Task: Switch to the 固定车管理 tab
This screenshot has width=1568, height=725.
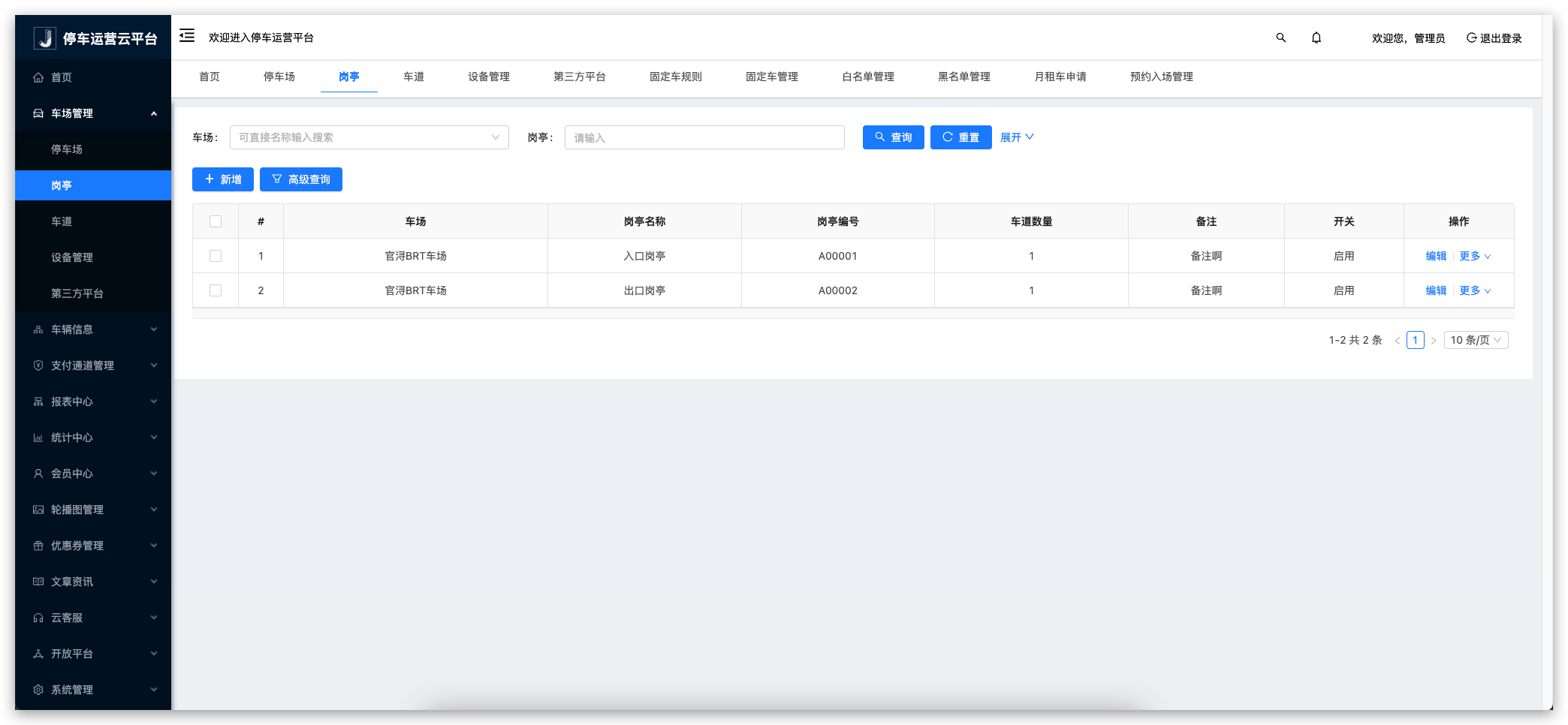Action: 772,77
